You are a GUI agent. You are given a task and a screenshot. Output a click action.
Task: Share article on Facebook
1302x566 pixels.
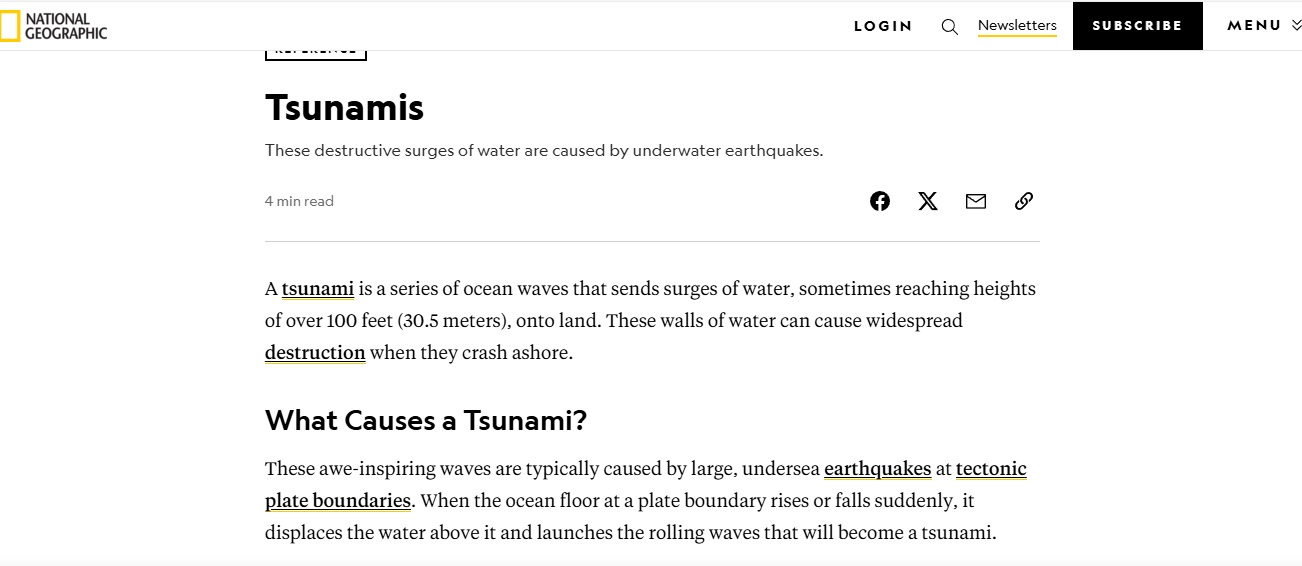(880, 201)
